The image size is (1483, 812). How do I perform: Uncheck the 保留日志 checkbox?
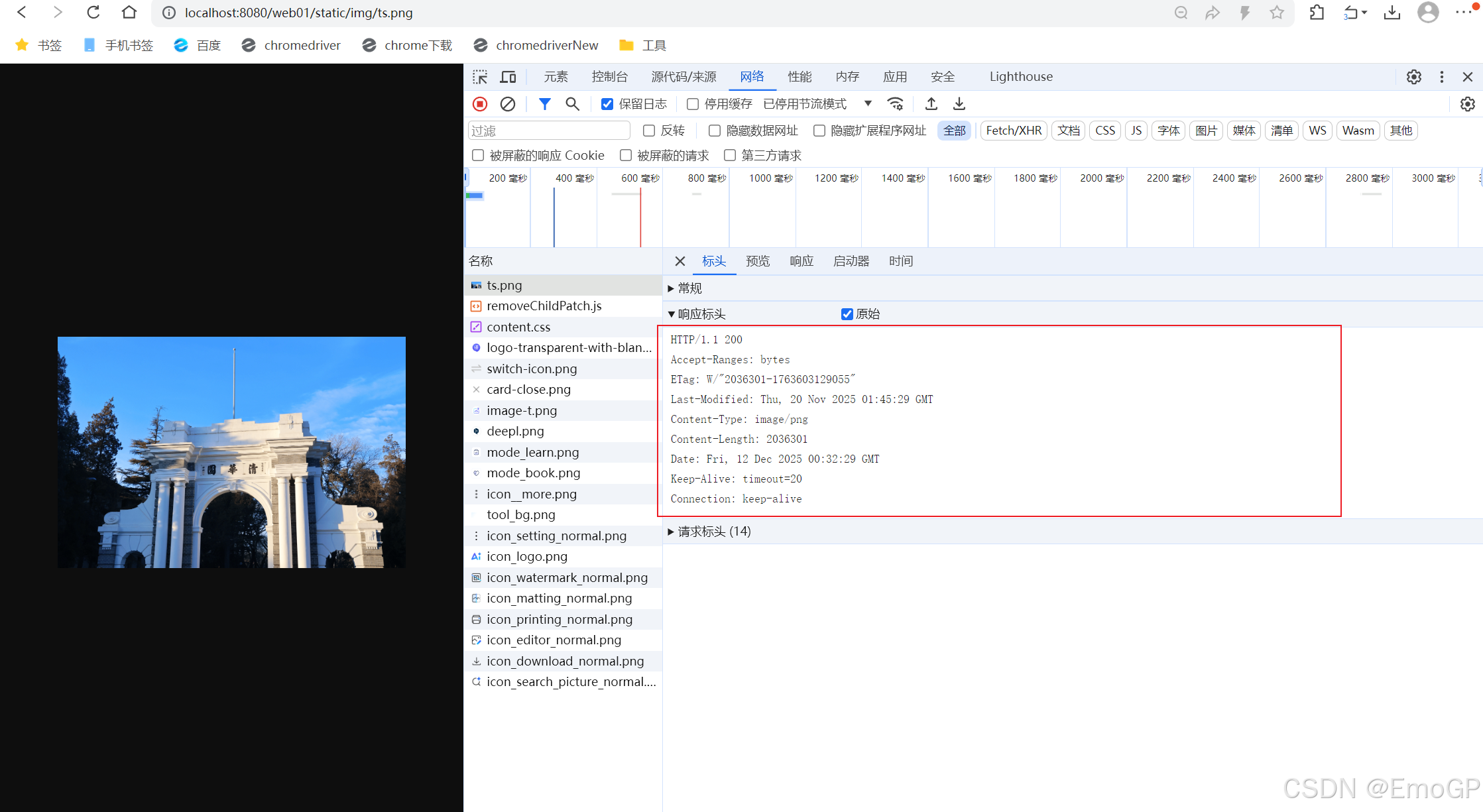pos(607,104)
